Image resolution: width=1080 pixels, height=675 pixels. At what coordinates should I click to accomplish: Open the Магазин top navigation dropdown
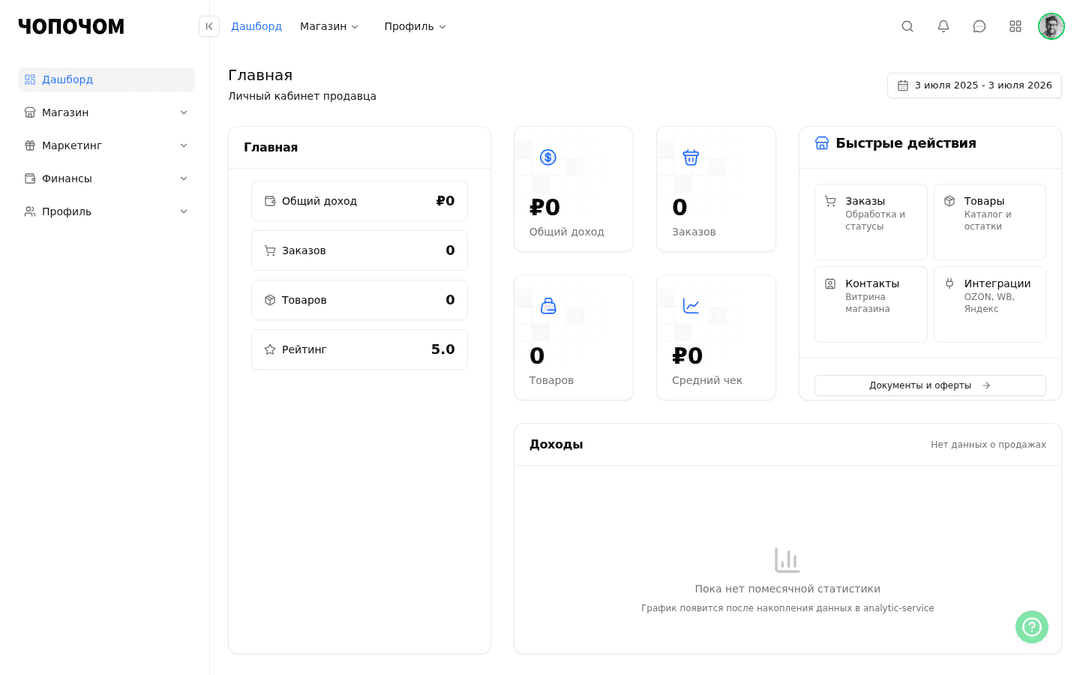329,26
